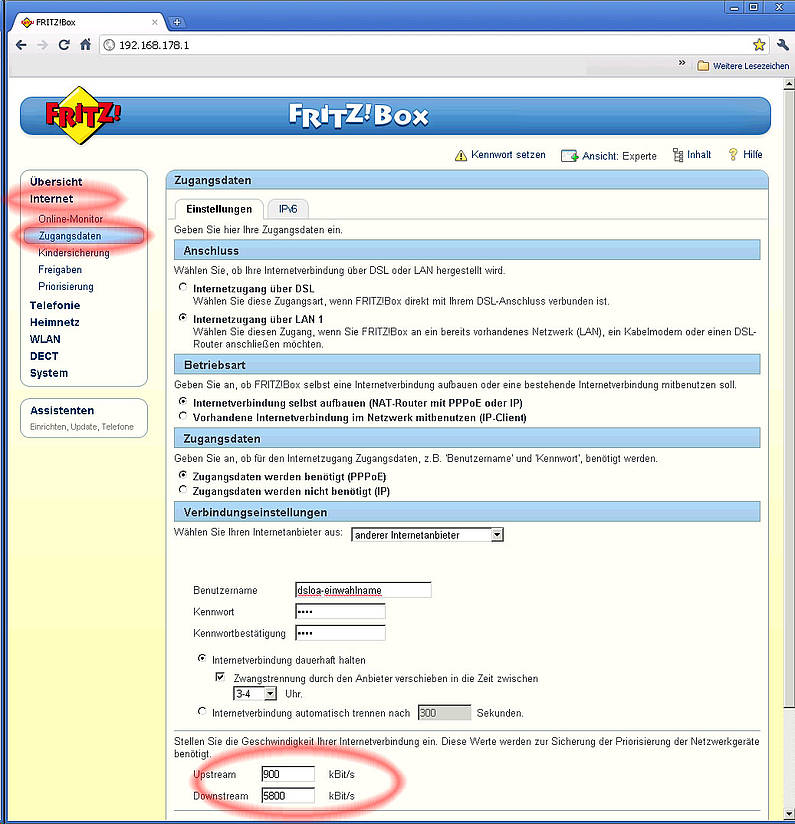Reload the page with the refresh icon
The image size is (795, 824).
pyautogui.click(x=64, y=45)
